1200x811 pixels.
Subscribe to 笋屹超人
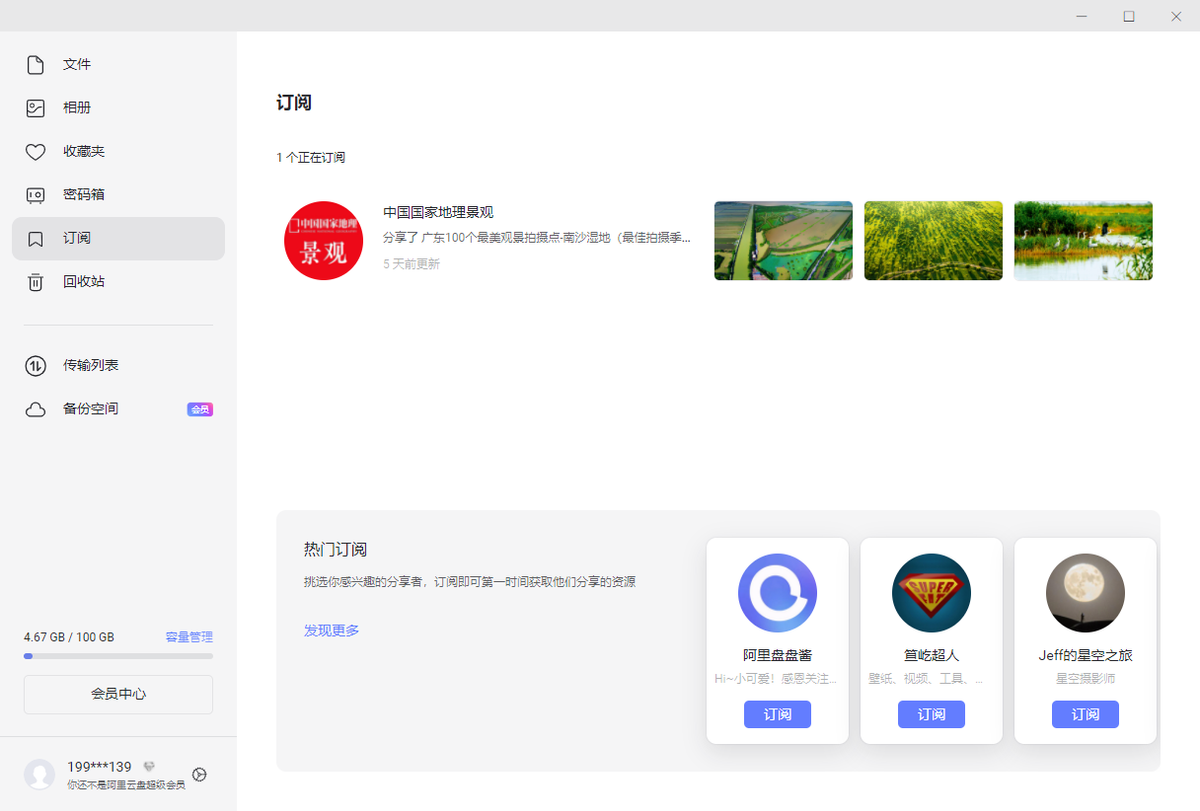pyautogui.click(x=931, y=714)
